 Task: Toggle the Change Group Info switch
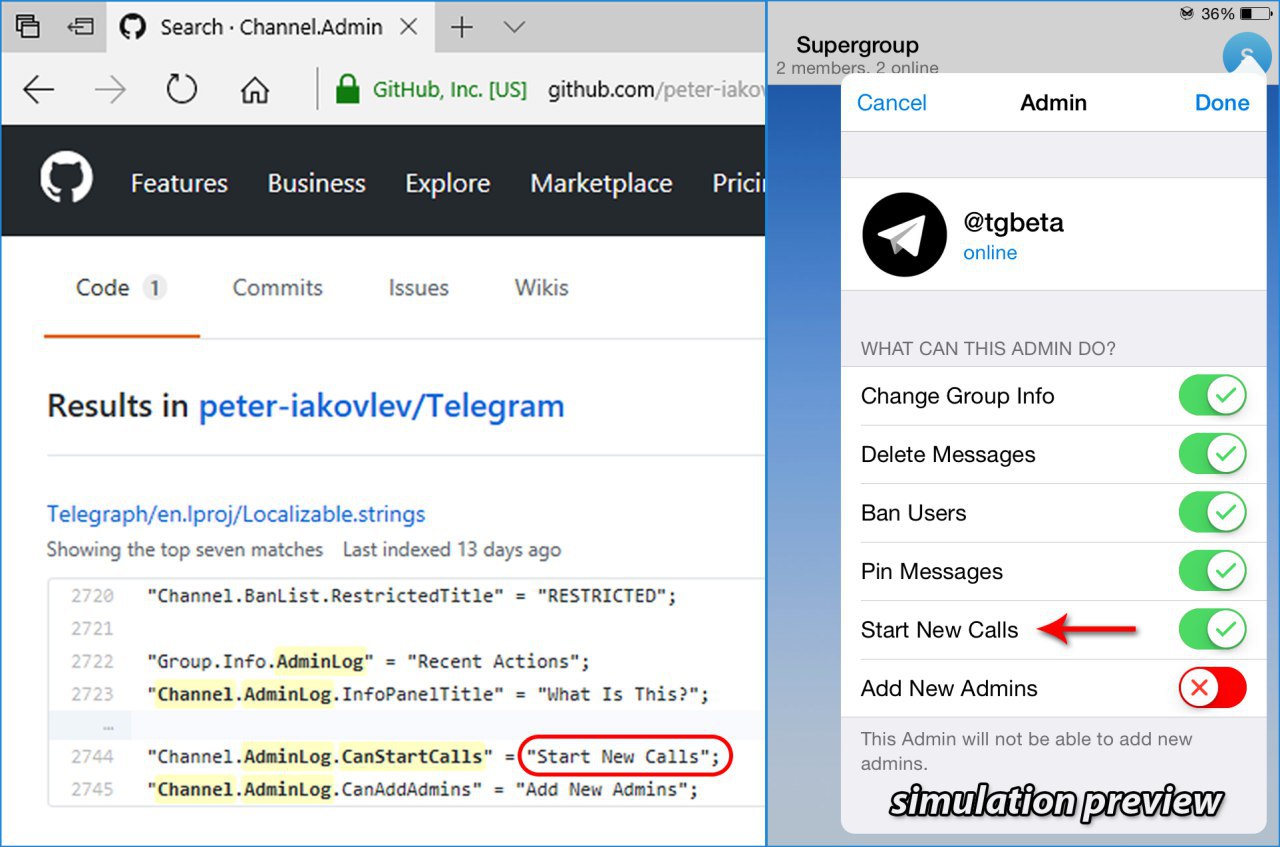(x=1212, y=396)
